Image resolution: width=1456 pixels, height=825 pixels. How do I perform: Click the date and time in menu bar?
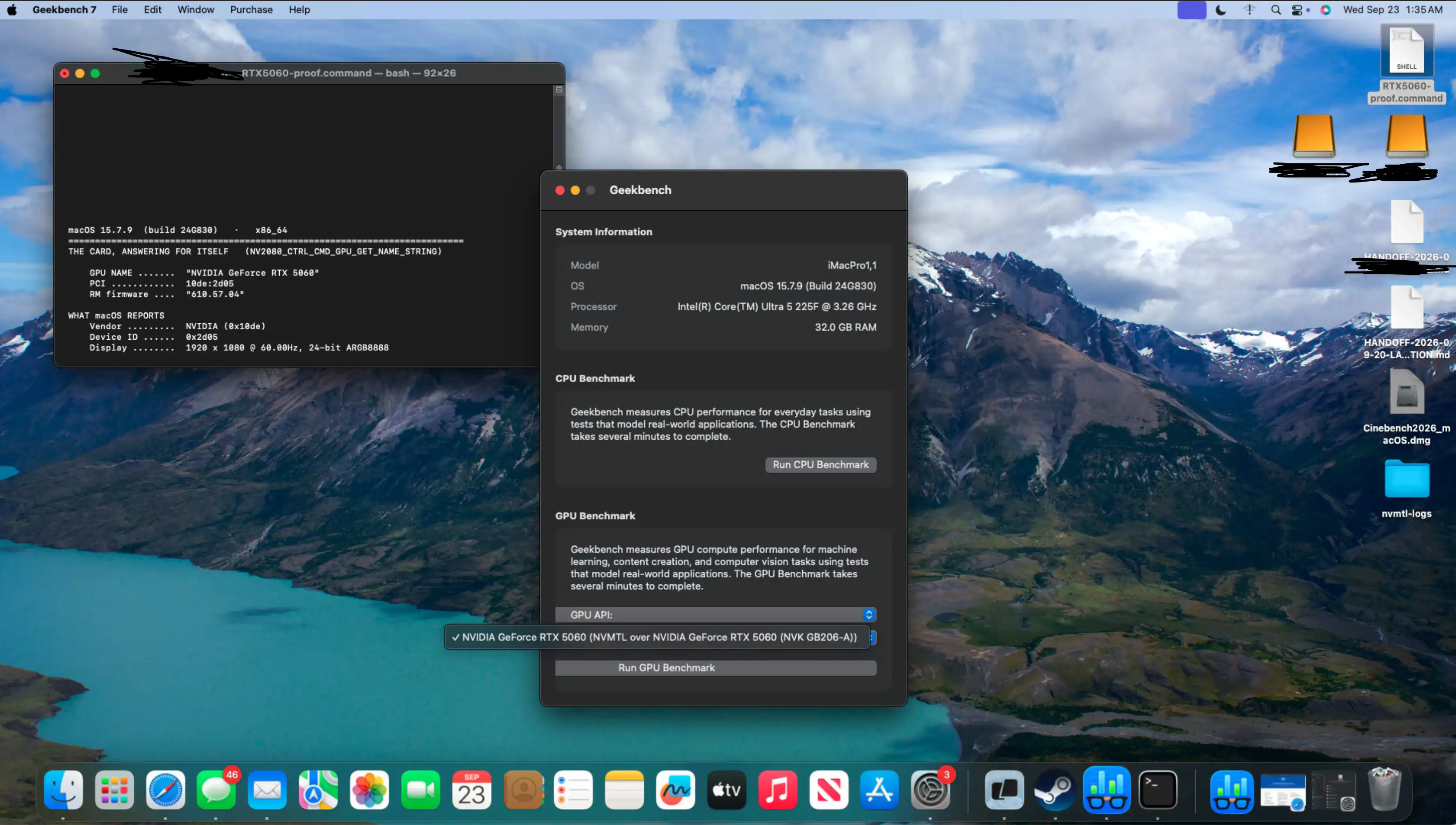coord(1393,10)
